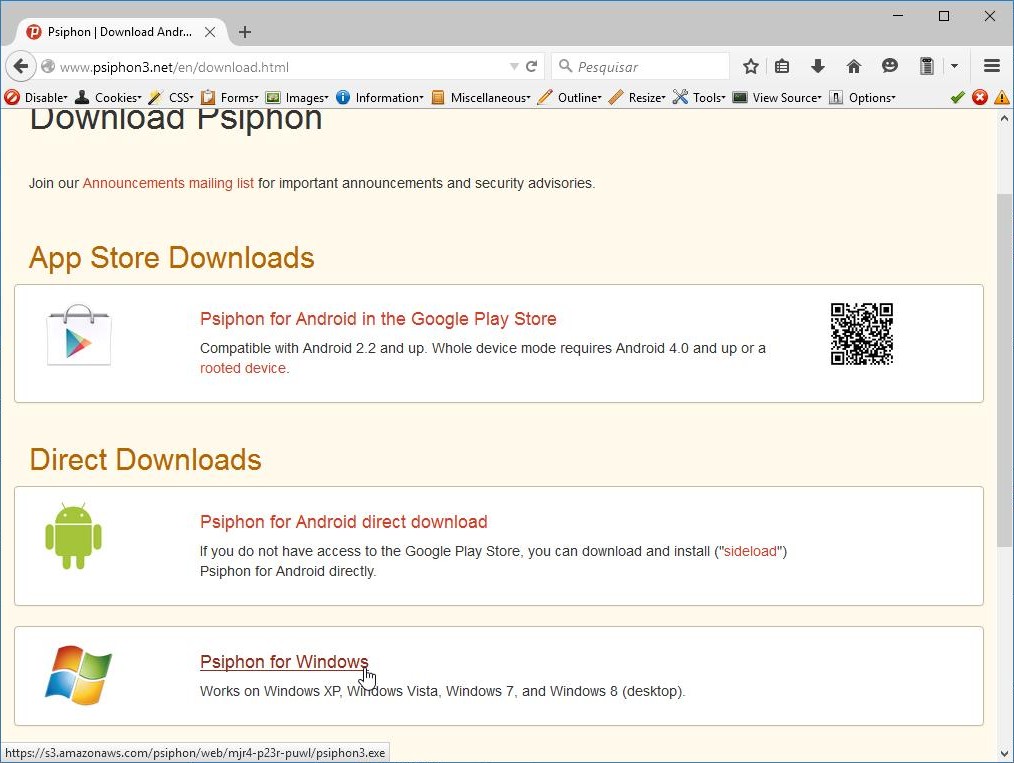Viewport: 1014px width, 763px height.
Task: Open the Cookies toolbar menu
Action: click(108, 98)
